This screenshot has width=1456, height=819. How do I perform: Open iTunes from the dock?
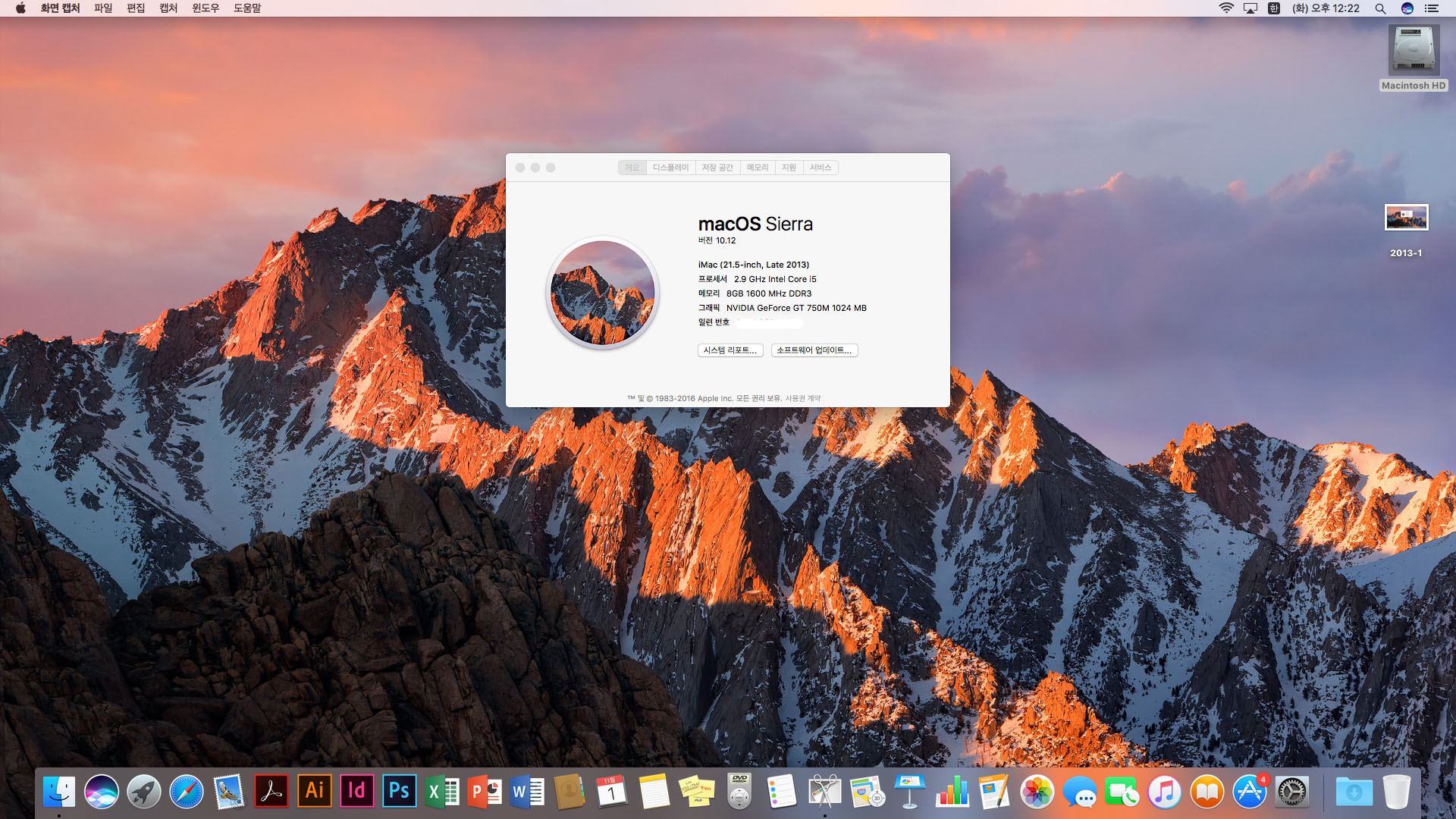(1164, 792)
